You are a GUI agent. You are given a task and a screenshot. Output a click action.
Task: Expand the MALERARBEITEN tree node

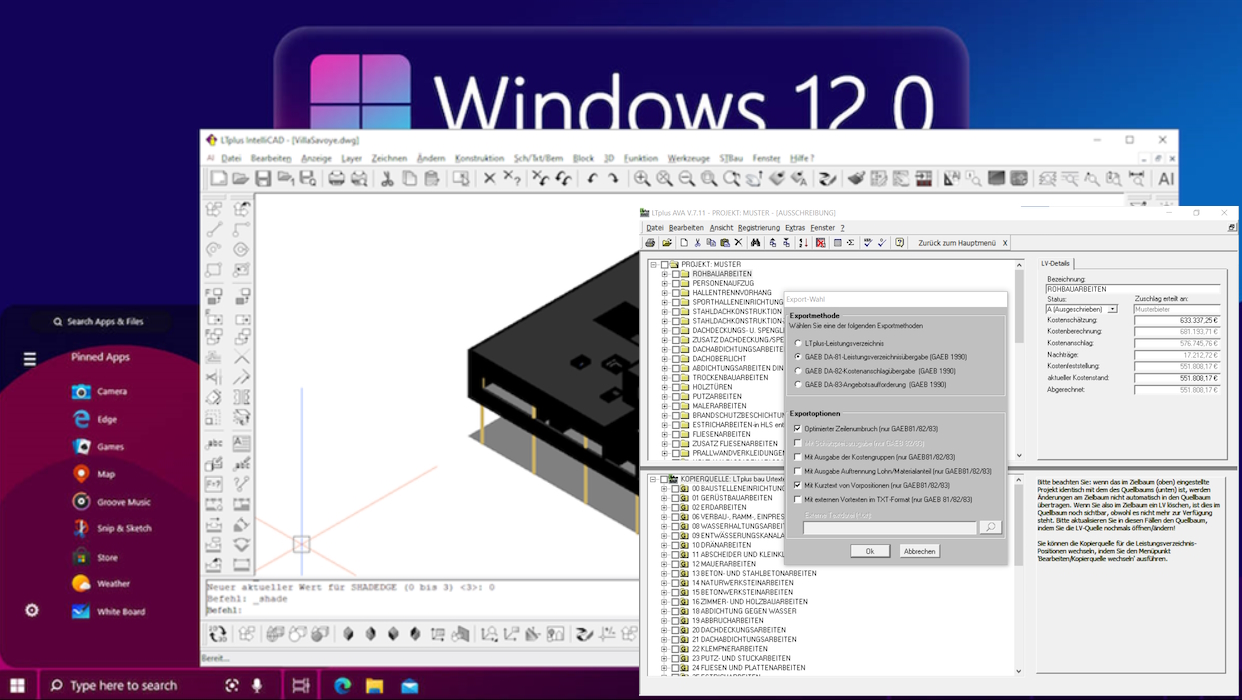click(664, 406)
